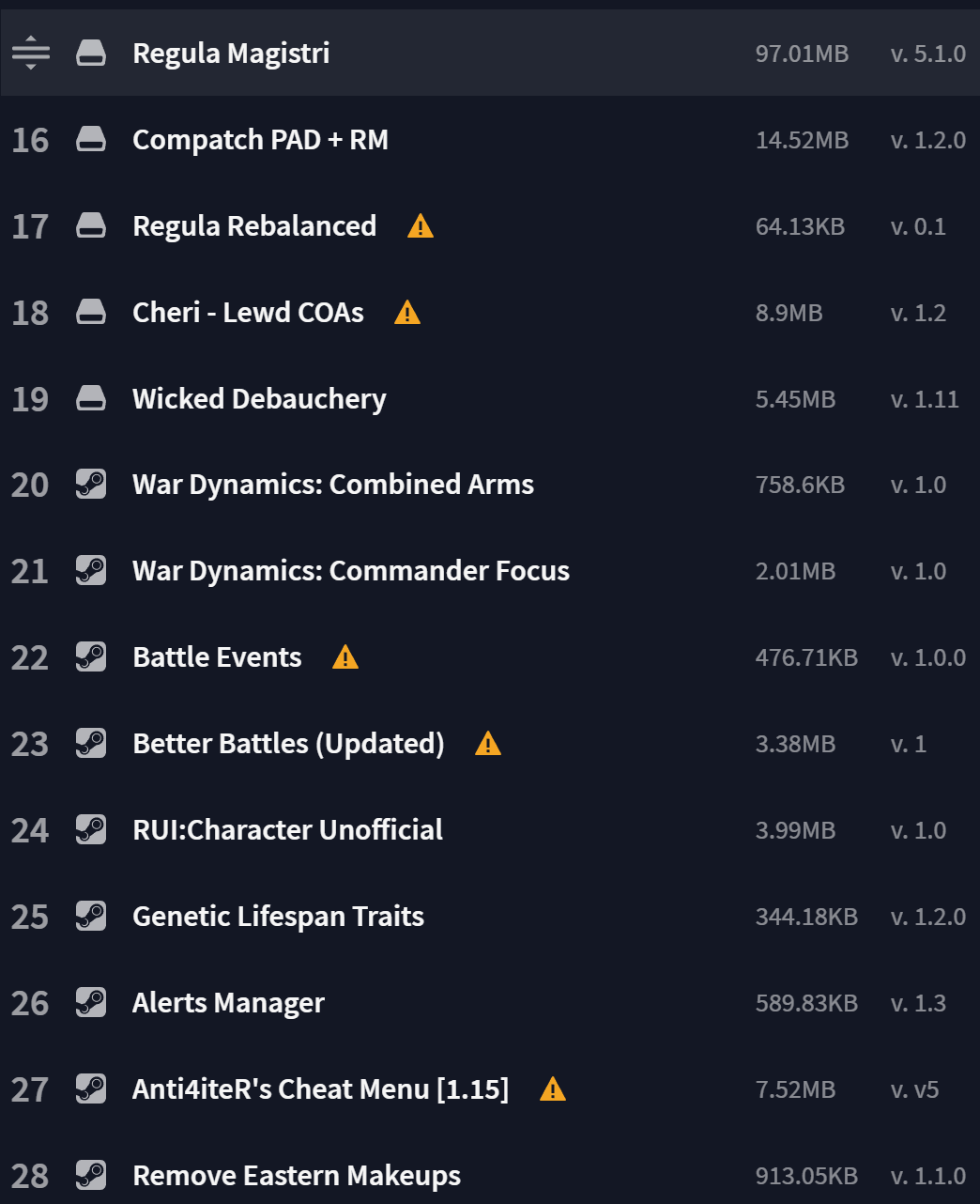Click load order number 24
980x1204 pixels.
[30, 830]
